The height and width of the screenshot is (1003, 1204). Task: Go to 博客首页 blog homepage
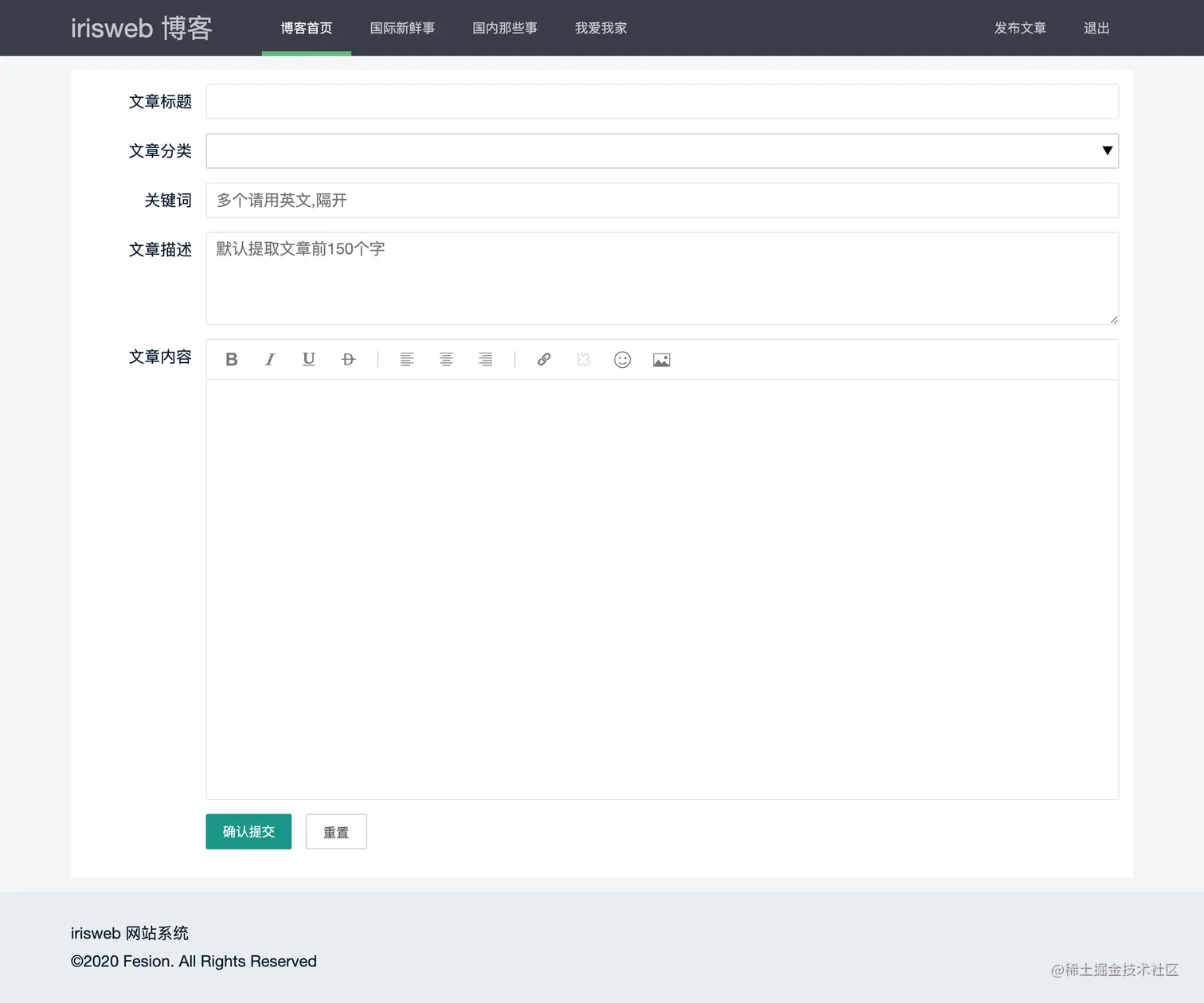coord(306,28)
